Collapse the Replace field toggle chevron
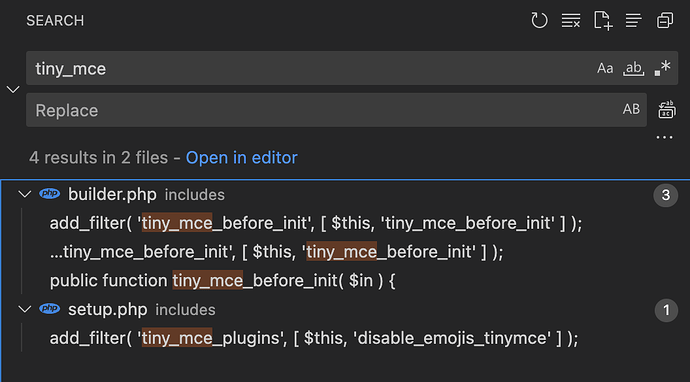Screen dimensions: 690x382 [13, 89]
